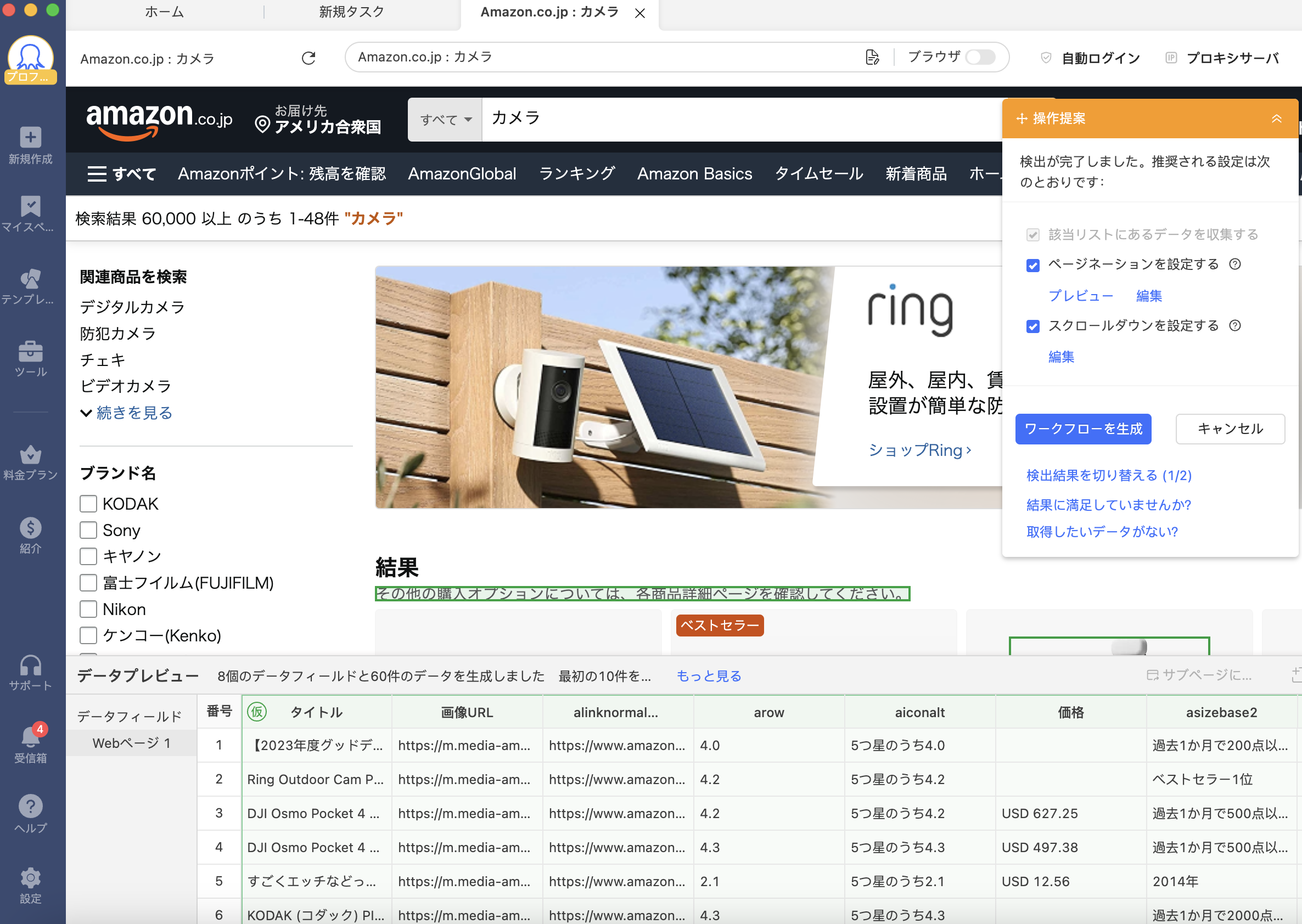Screen dimensions: 1302x924
Task: Select Webページ 1 in data fields
Action: pyautogui.click(x=131, y=743)
